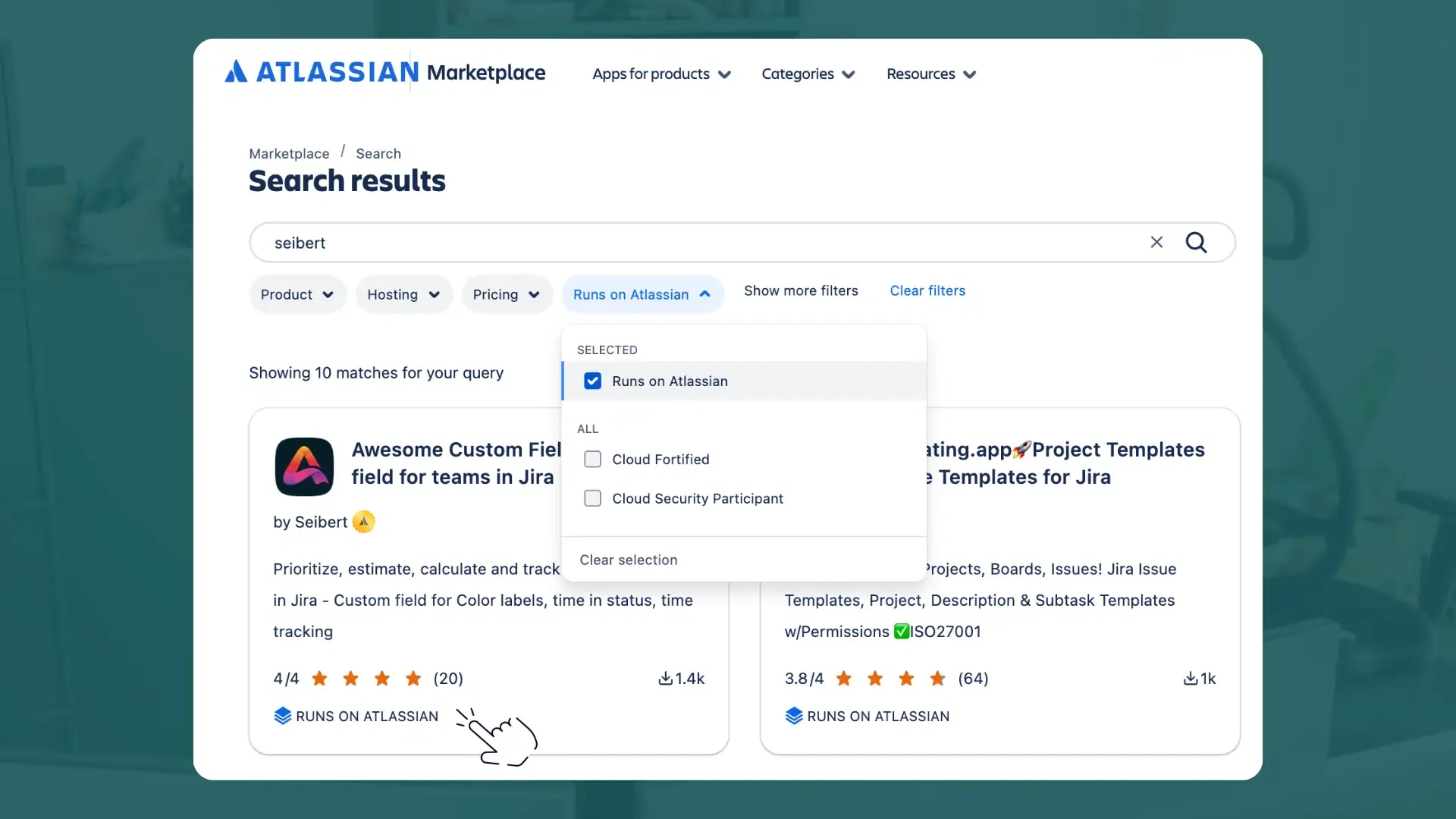Check the Cloud Fortified checkbox
This screenshot has width=1456, height=819.
point(593,460)
